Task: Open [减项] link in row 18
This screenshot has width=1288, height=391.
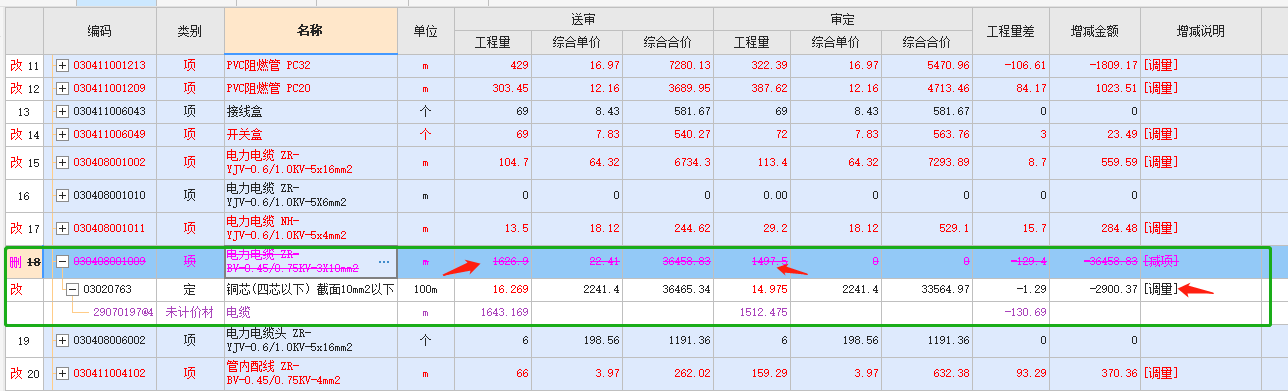Action: tap(1162, 262)
